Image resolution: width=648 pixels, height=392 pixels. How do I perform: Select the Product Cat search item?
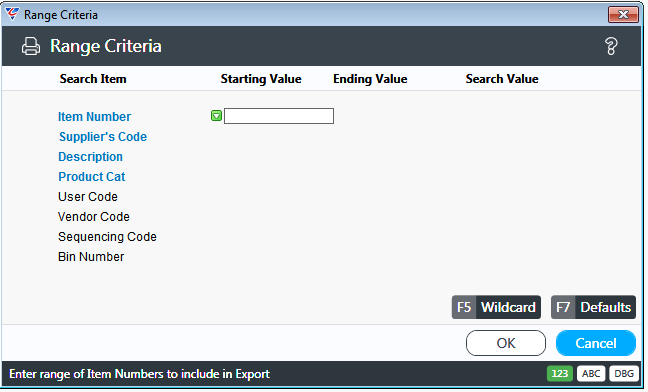point(91,177)
